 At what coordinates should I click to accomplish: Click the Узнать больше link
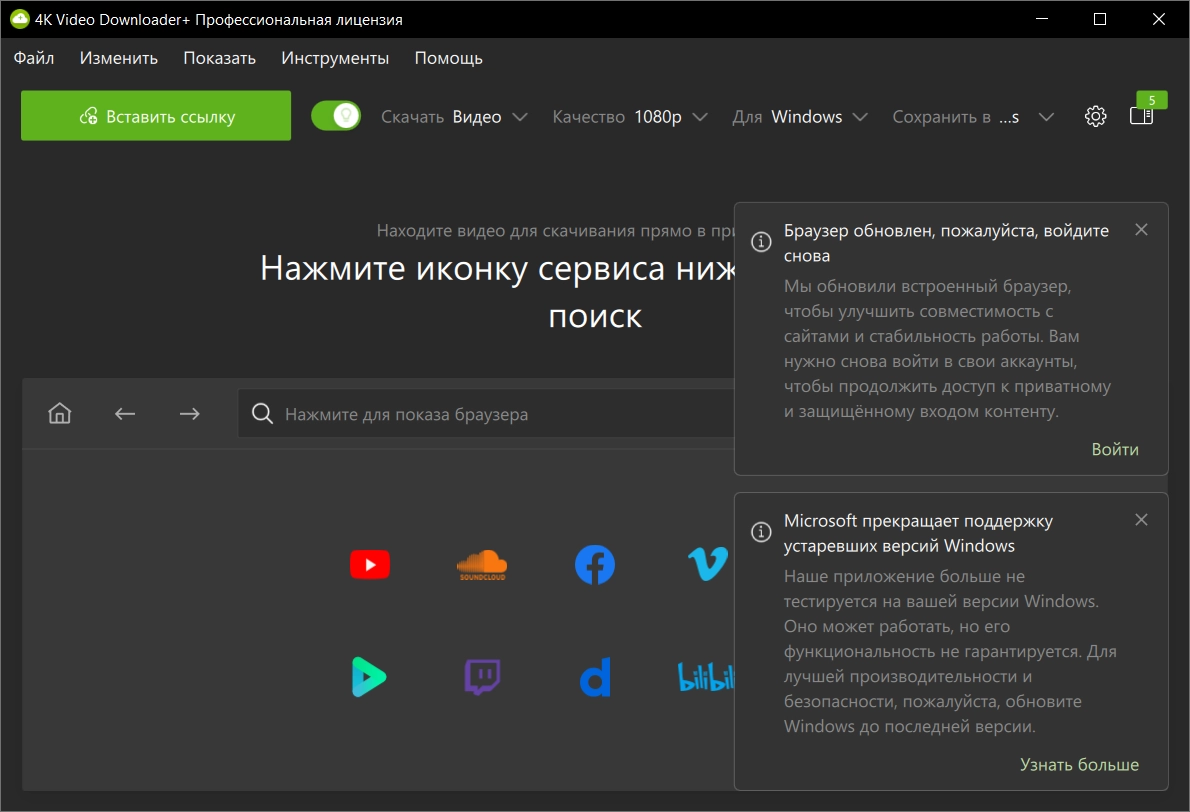coord(1079,764)
